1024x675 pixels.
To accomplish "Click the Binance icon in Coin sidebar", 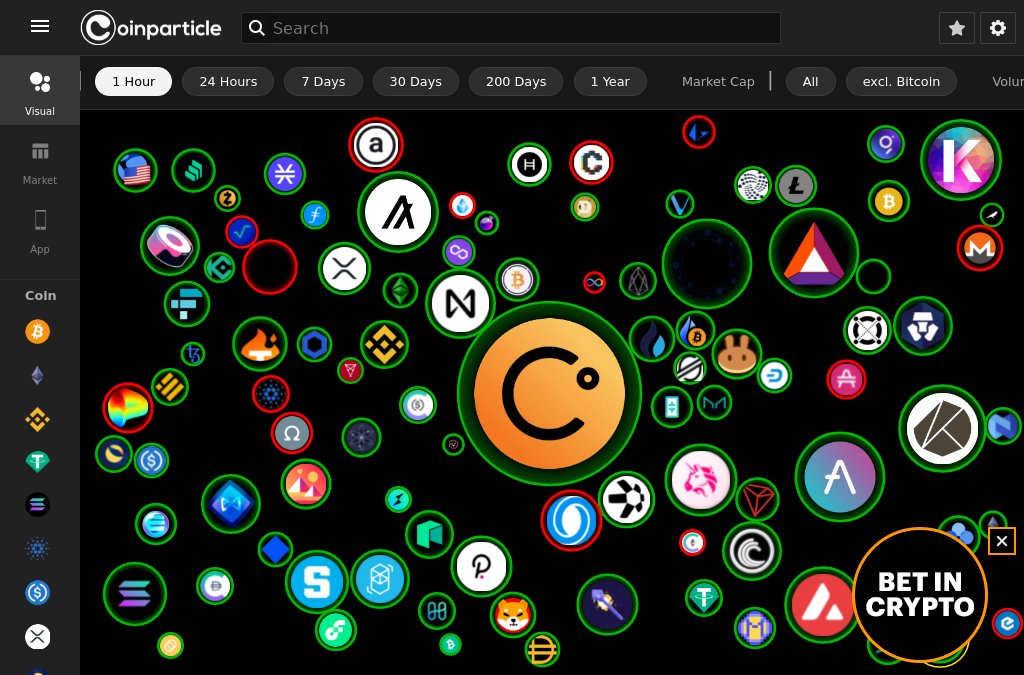I will pyautogui.click(x=37, y=419).
